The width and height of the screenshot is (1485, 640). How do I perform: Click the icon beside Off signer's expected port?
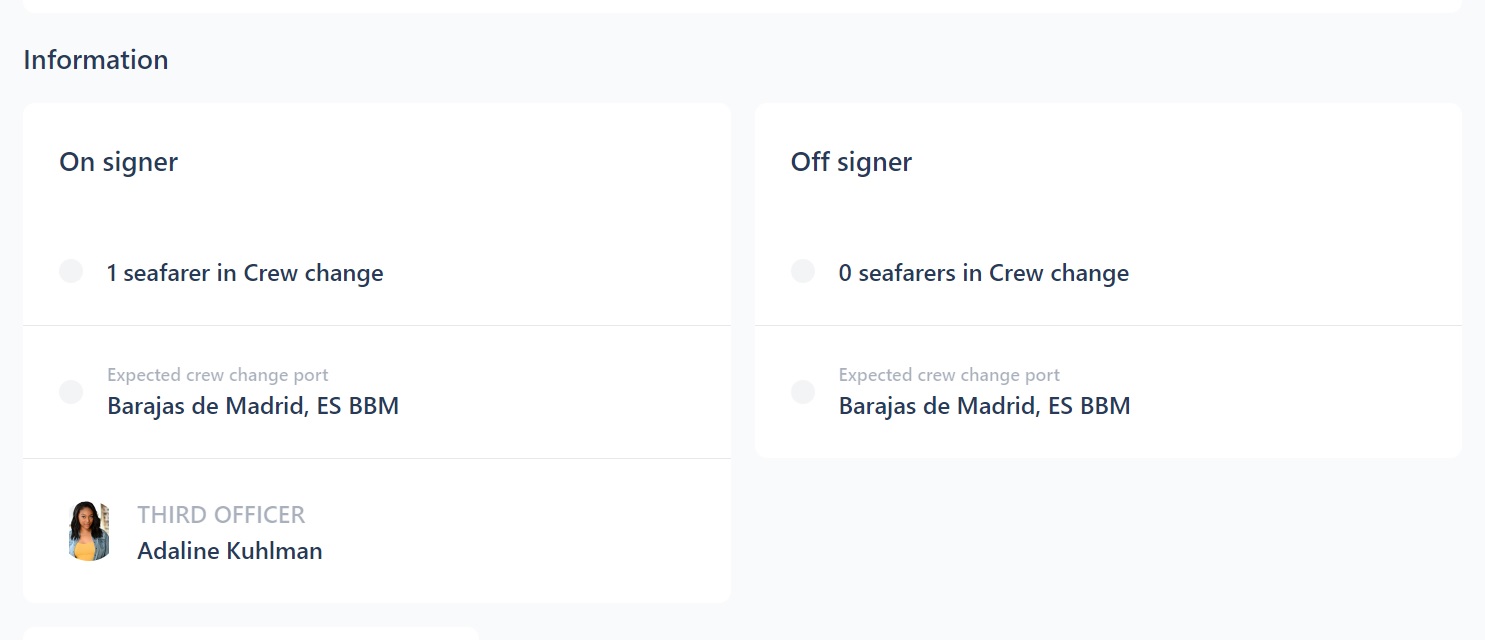[x=803, y=392]
